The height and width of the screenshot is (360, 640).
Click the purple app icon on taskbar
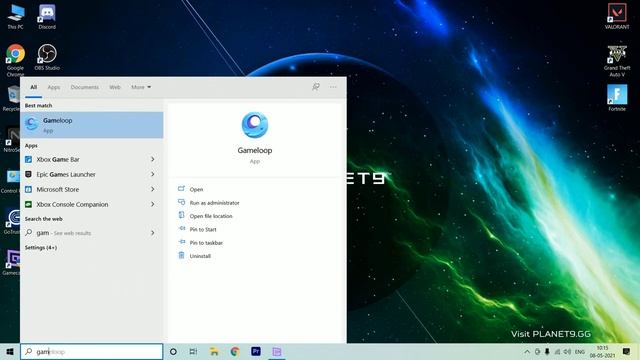tap(277, 351)
